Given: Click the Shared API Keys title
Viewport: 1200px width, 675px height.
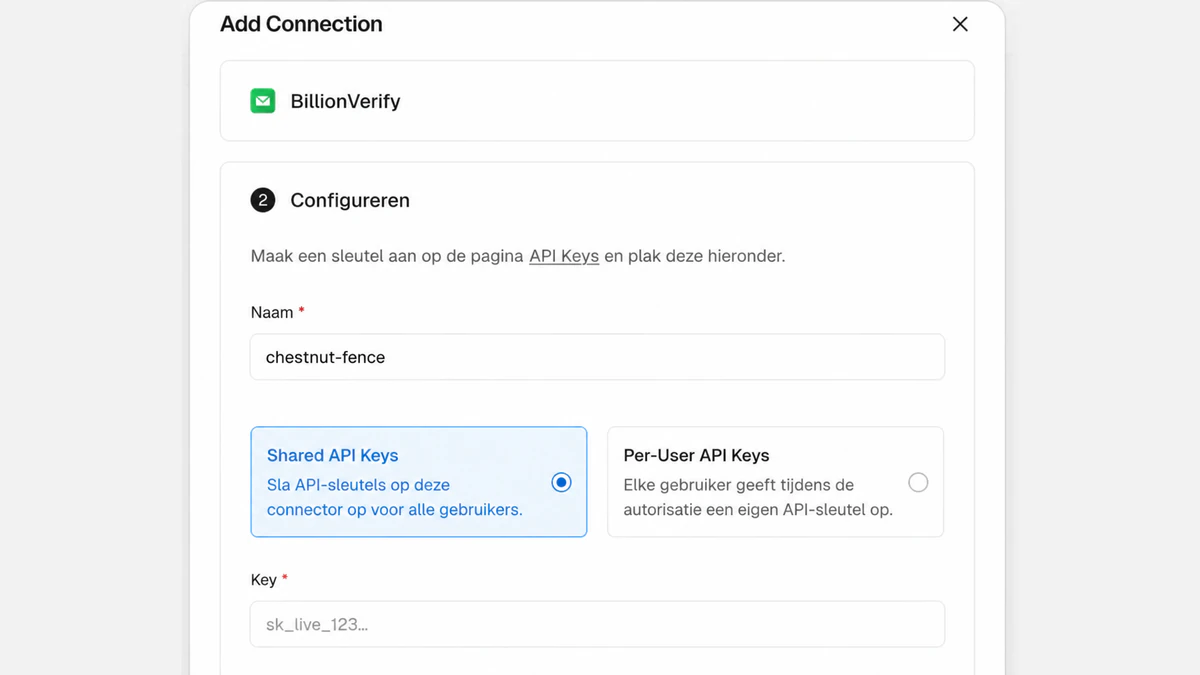Looking at the screenshot, I should tap(333, 455).
